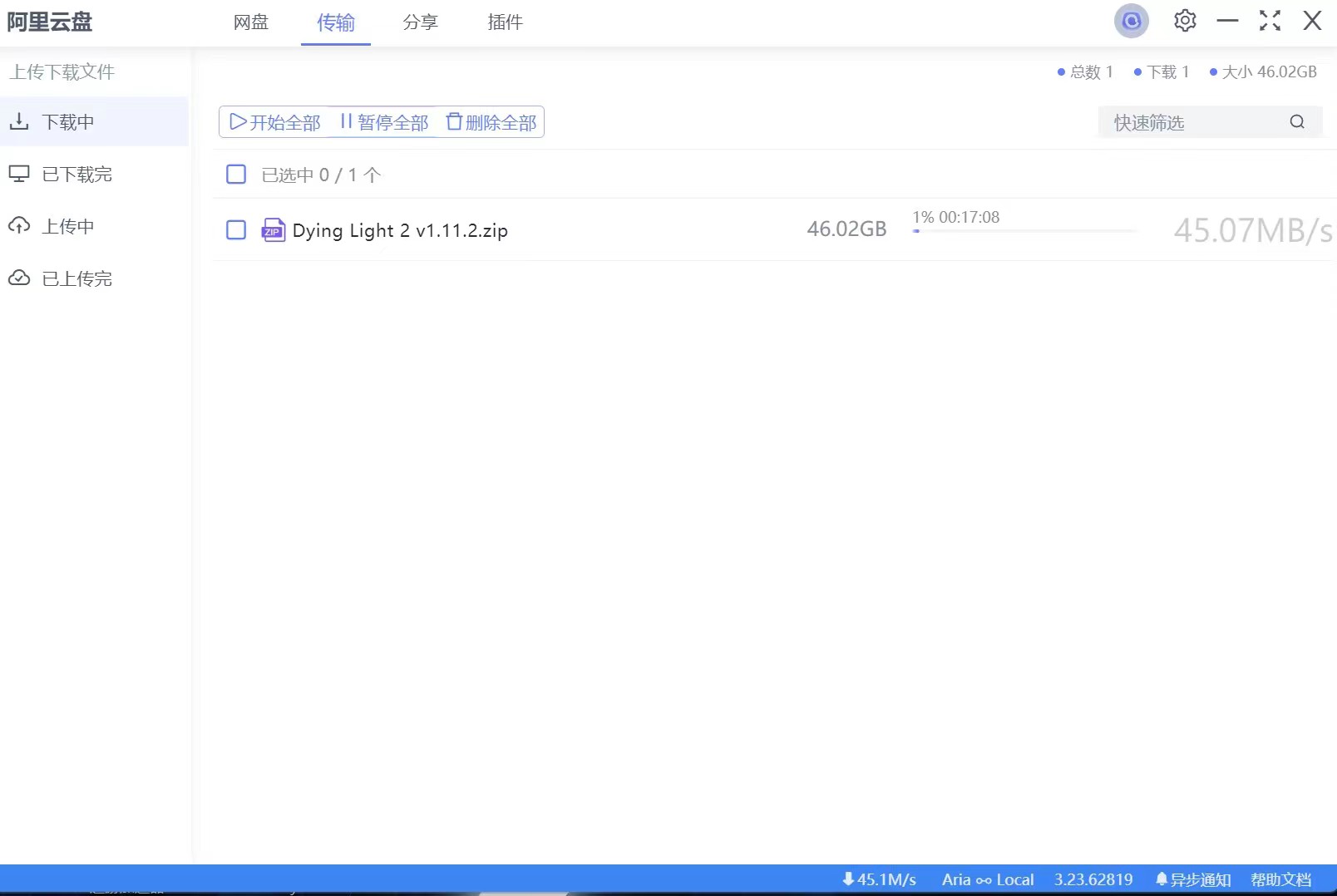Check the Dying Light 2 file checkbox
This screenshot has height=896, width=1337.
pyautogui.click(x=236, y=229)
